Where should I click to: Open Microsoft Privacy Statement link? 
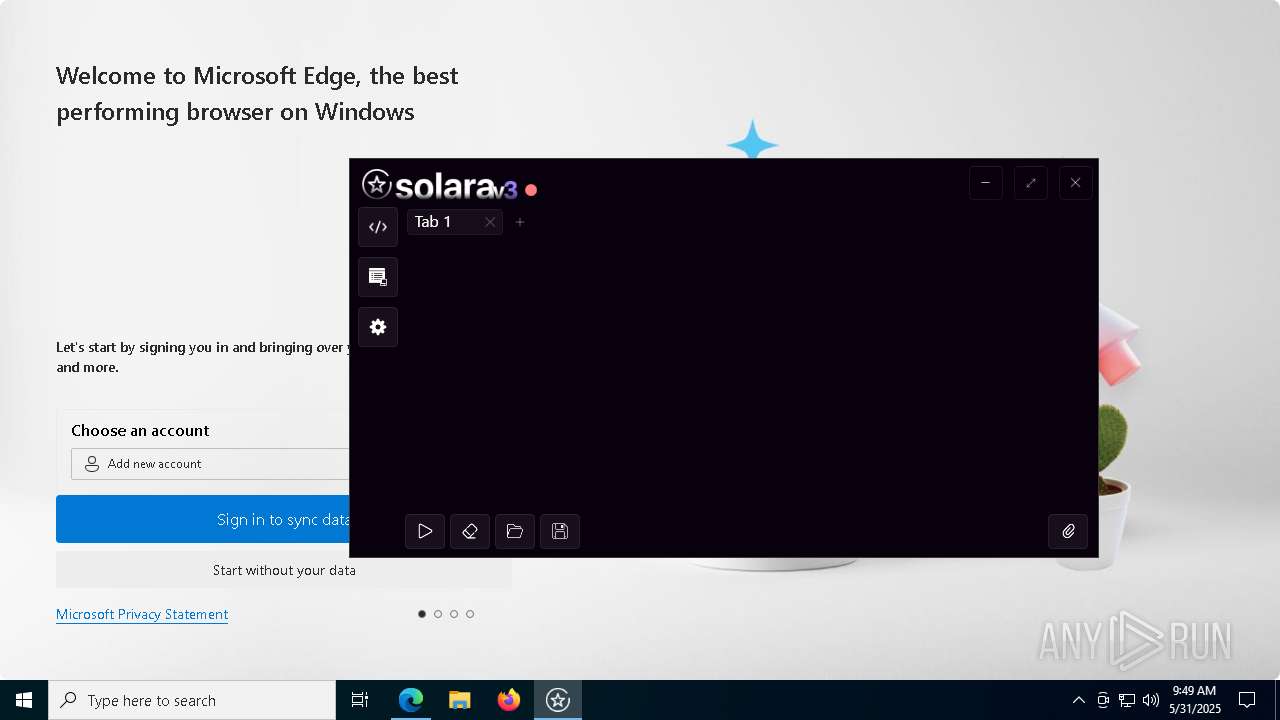tap(142, 614)
